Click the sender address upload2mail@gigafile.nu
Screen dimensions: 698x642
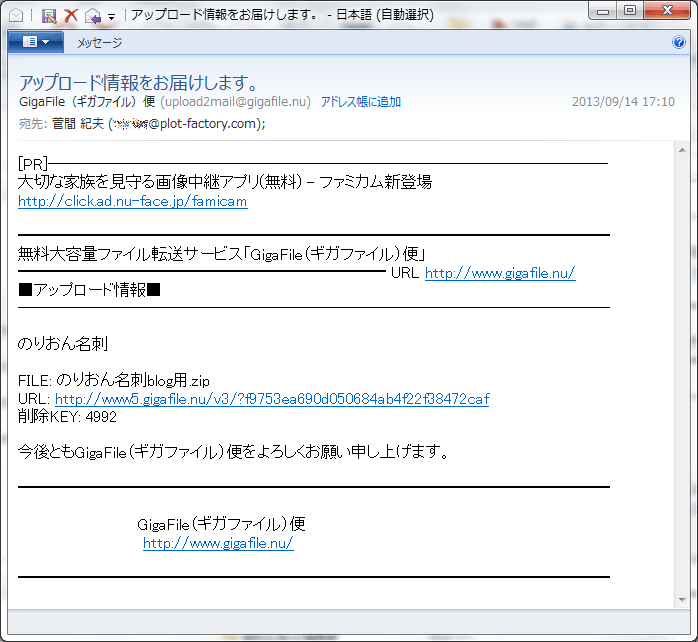(235, 102)
